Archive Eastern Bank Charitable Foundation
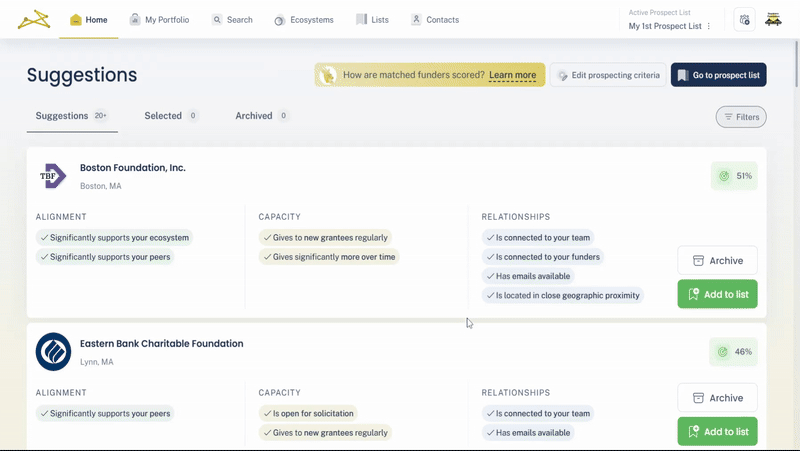 point(717,398)
